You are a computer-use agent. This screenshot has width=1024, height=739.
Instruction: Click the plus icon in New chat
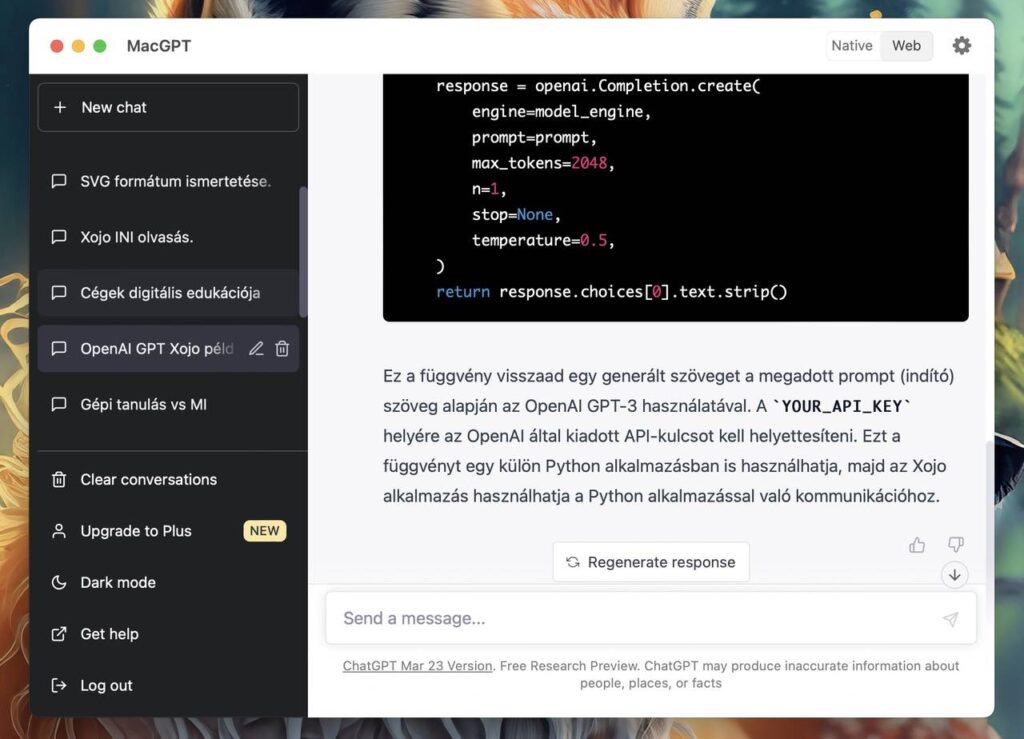(59, 107)
